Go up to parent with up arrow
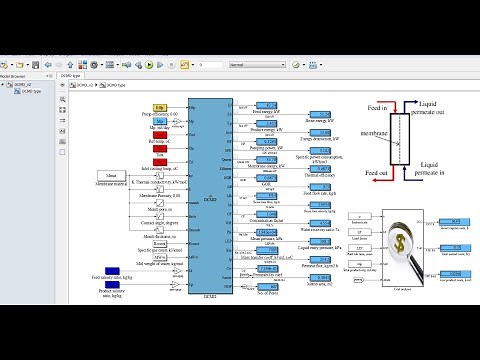Image resolution: width=480 pixels, height=360 pixels. coord(70,65)
